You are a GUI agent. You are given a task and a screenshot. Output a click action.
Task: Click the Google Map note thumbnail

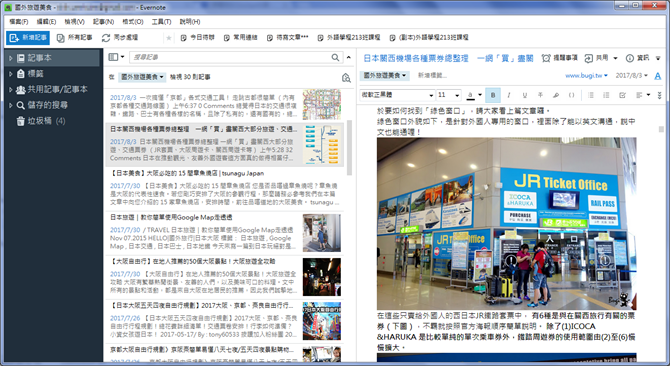[322, 233]
